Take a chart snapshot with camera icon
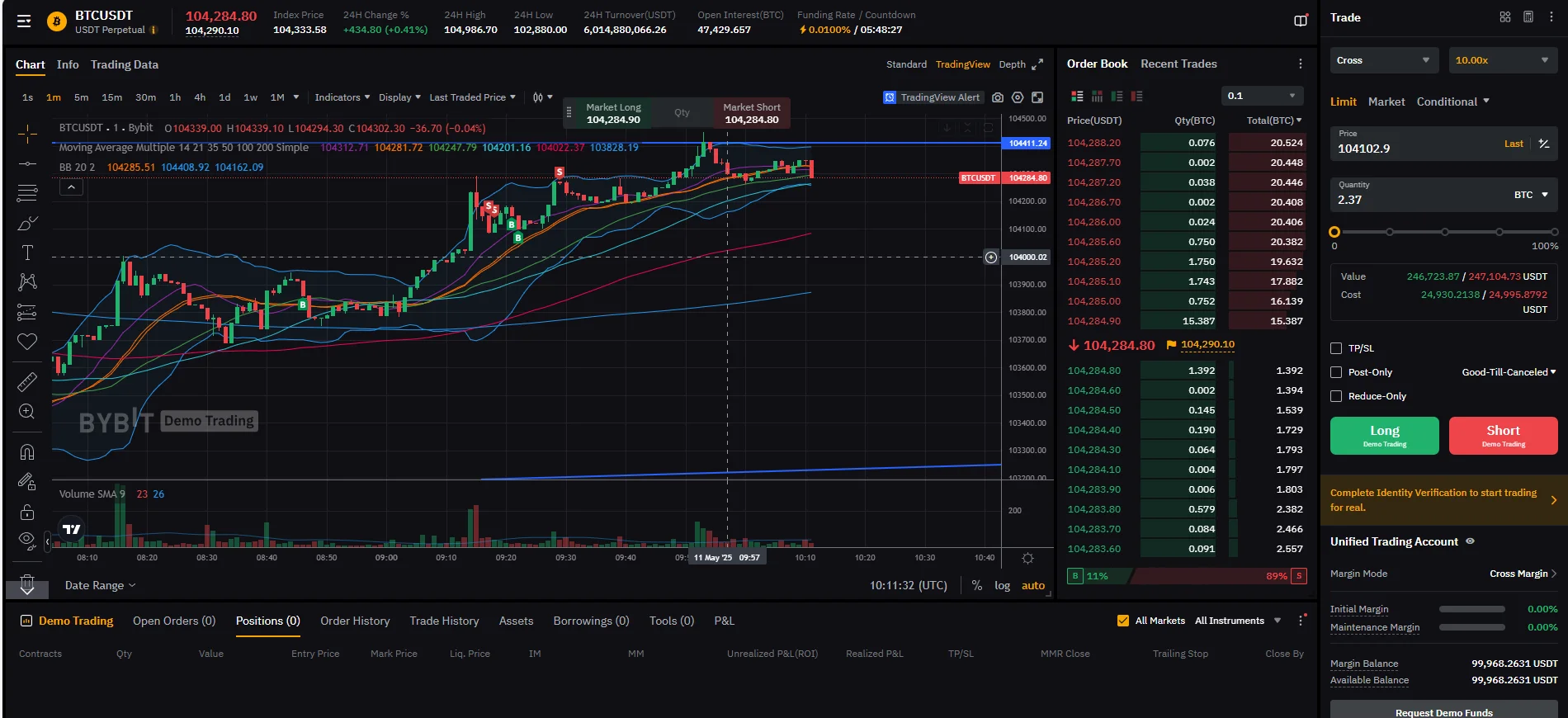 [x=998, y=97]
